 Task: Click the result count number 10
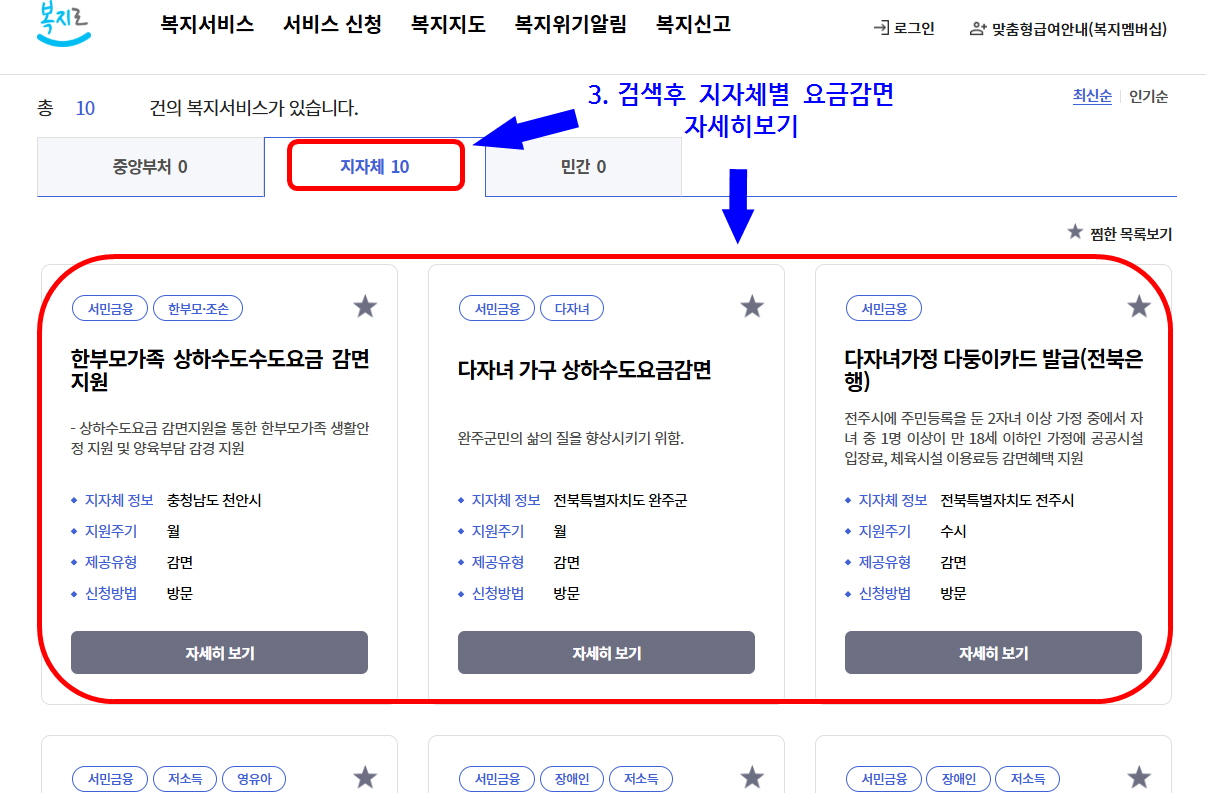(x=85, y=108)
